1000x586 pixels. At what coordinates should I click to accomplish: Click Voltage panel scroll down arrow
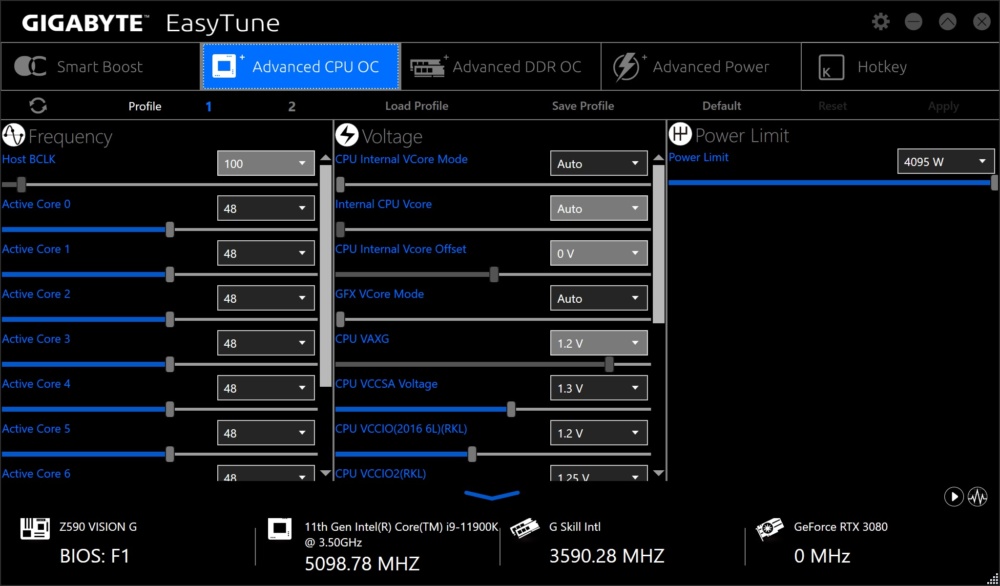coord(659,473)
